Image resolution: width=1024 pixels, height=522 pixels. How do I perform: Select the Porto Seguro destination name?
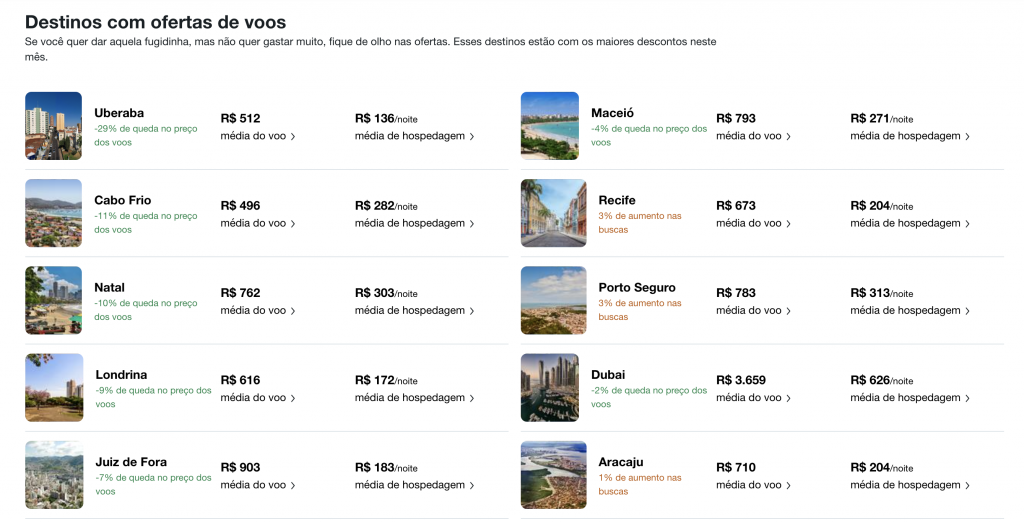637,287
